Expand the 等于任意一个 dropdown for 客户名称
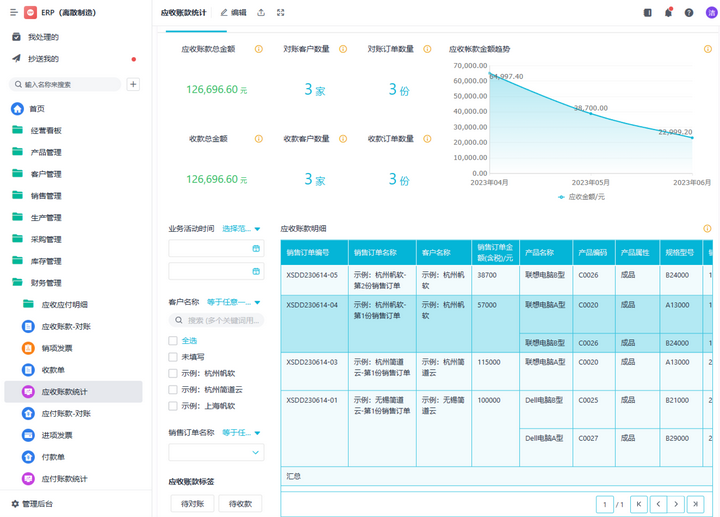The width and height of the screenshot is (720, 517). [x=233, y=302]
